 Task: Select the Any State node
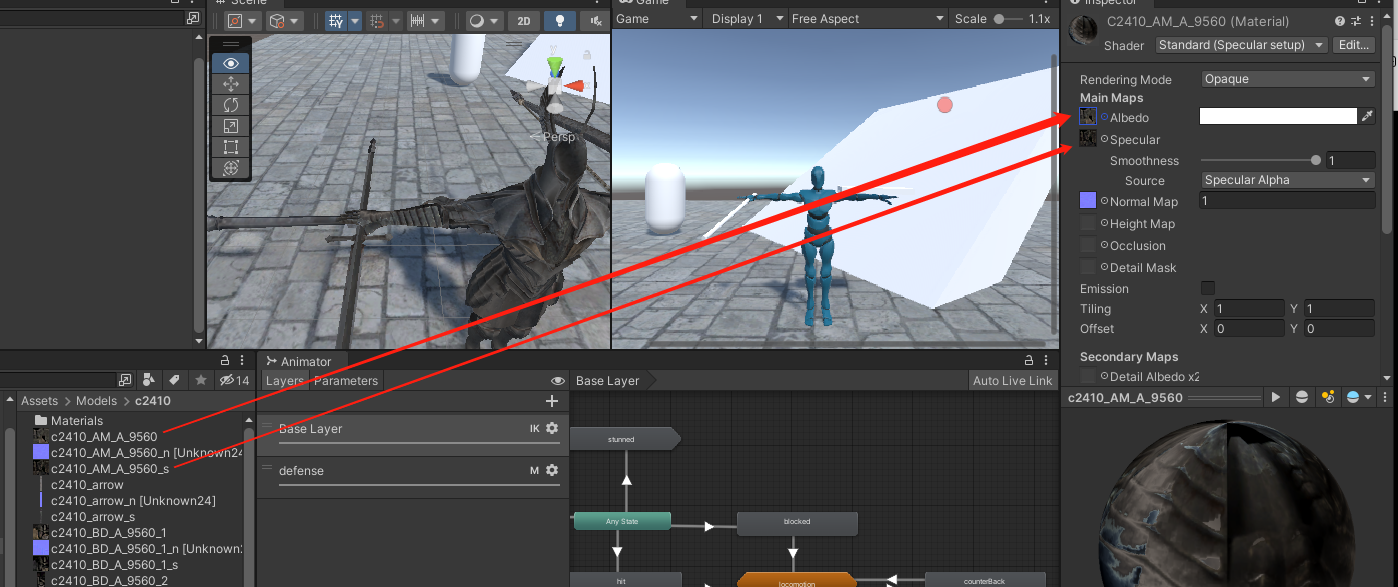tap(622, 521)
